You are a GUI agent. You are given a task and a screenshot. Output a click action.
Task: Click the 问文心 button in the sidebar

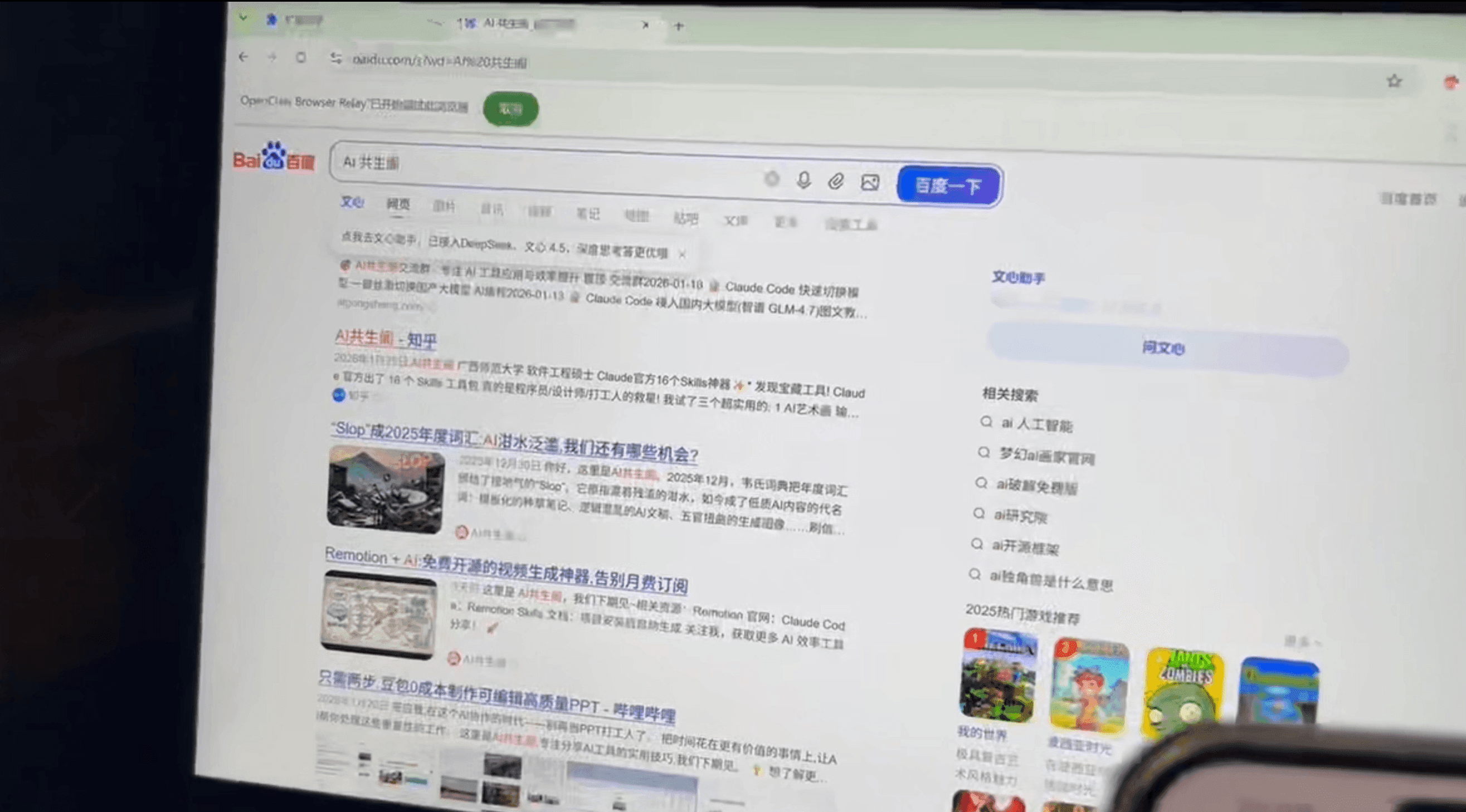(1163, 348)
